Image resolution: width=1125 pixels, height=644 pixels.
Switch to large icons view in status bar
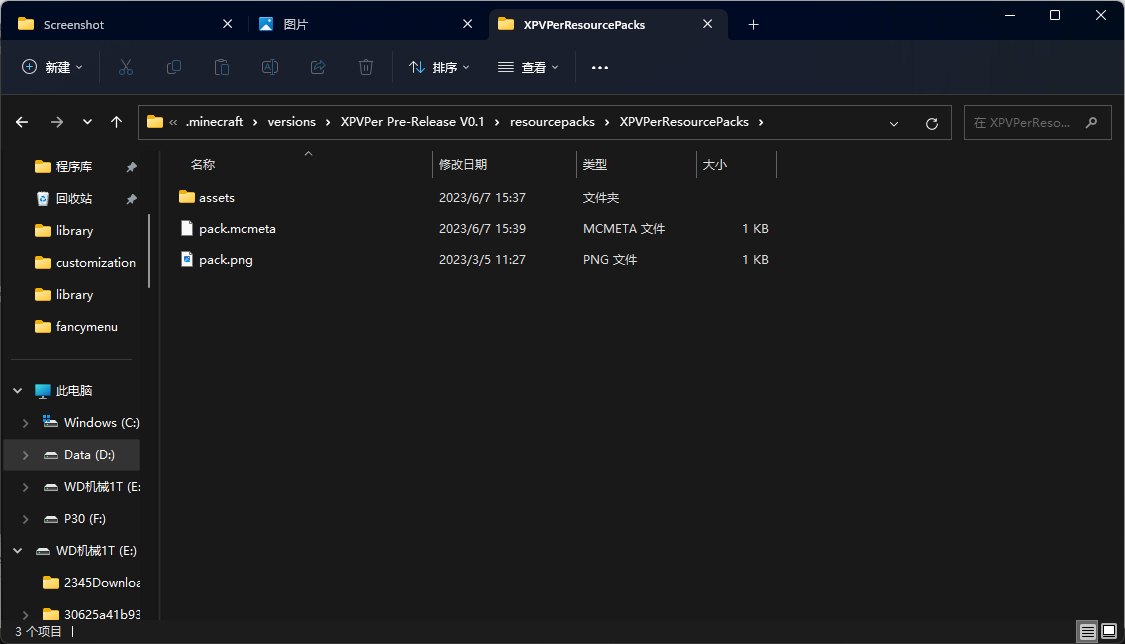point(1109,631)
